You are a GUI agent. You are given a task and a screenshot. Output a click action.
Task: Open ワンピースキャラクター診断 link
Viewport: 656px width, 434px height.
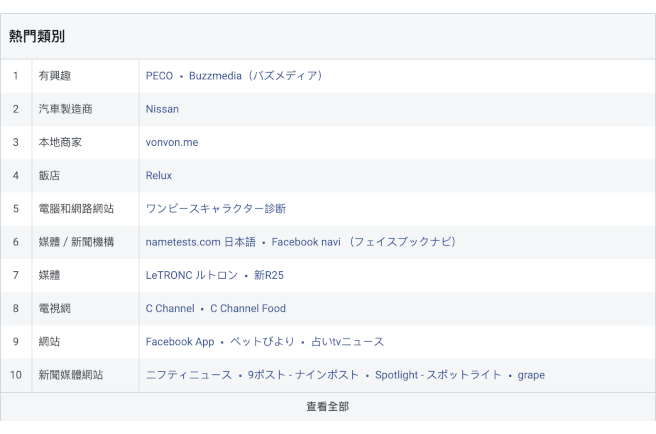215,208
